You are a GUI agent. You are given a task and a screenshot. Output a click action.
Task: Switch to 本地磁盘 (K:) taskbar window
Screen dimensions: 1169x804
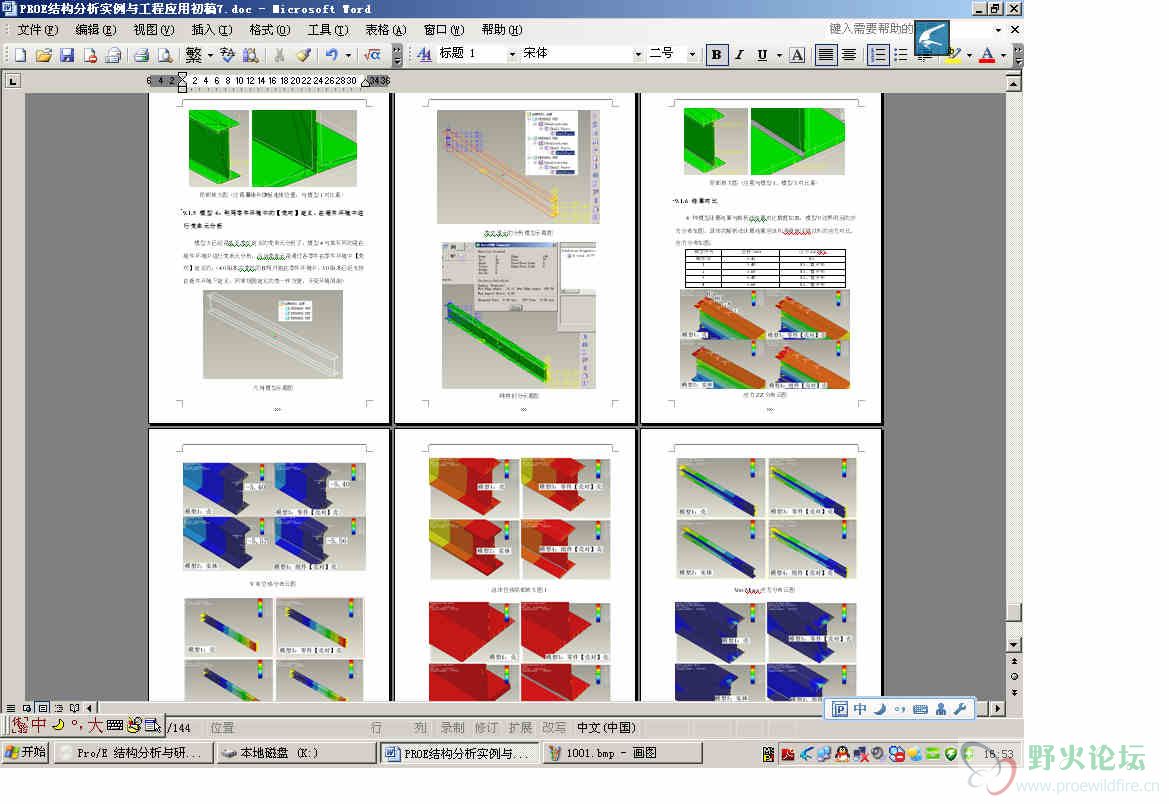pos(296,753)
